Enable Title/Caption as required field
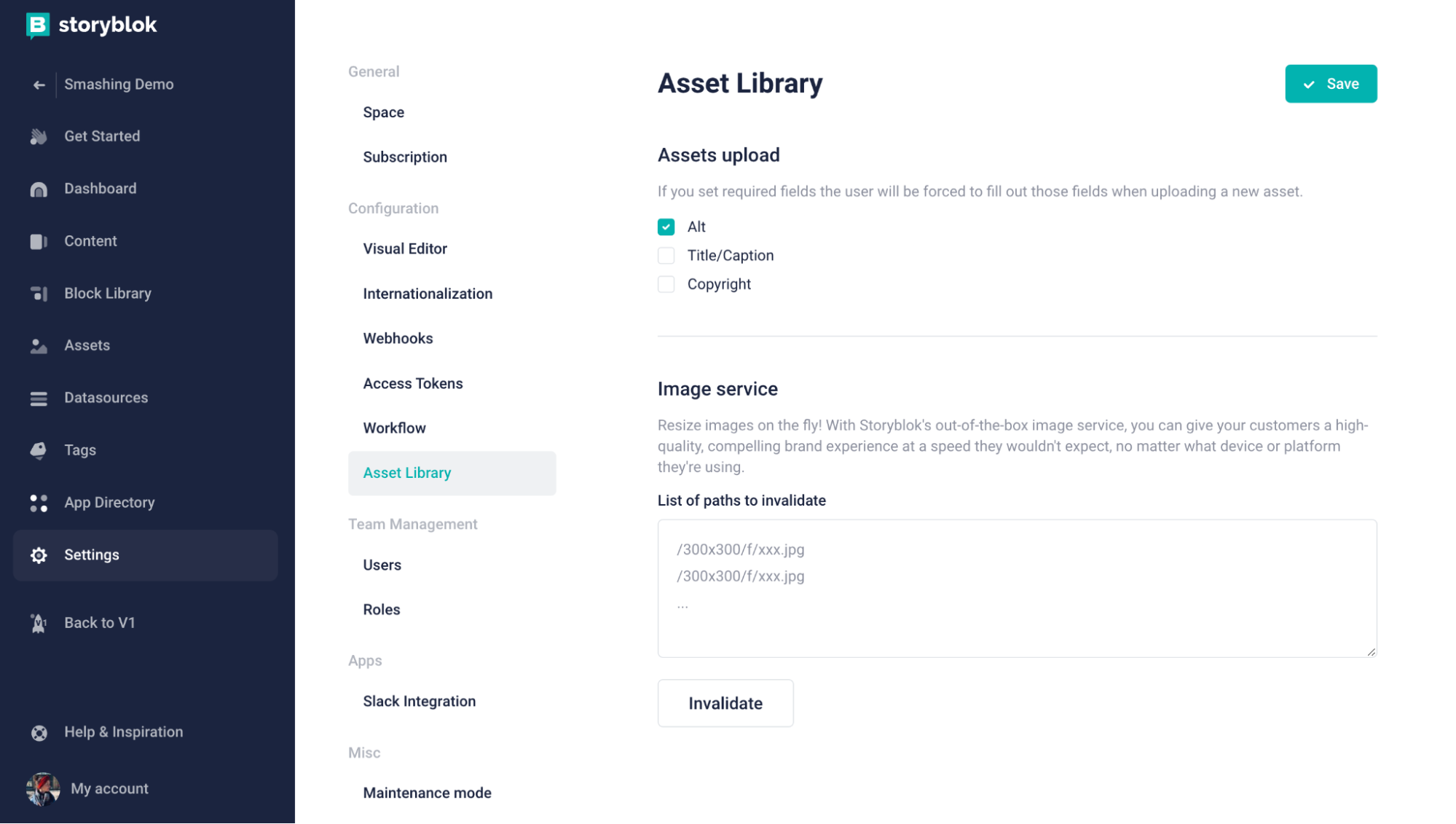The height and width of the screenshot is (824, 1456). 666,255
